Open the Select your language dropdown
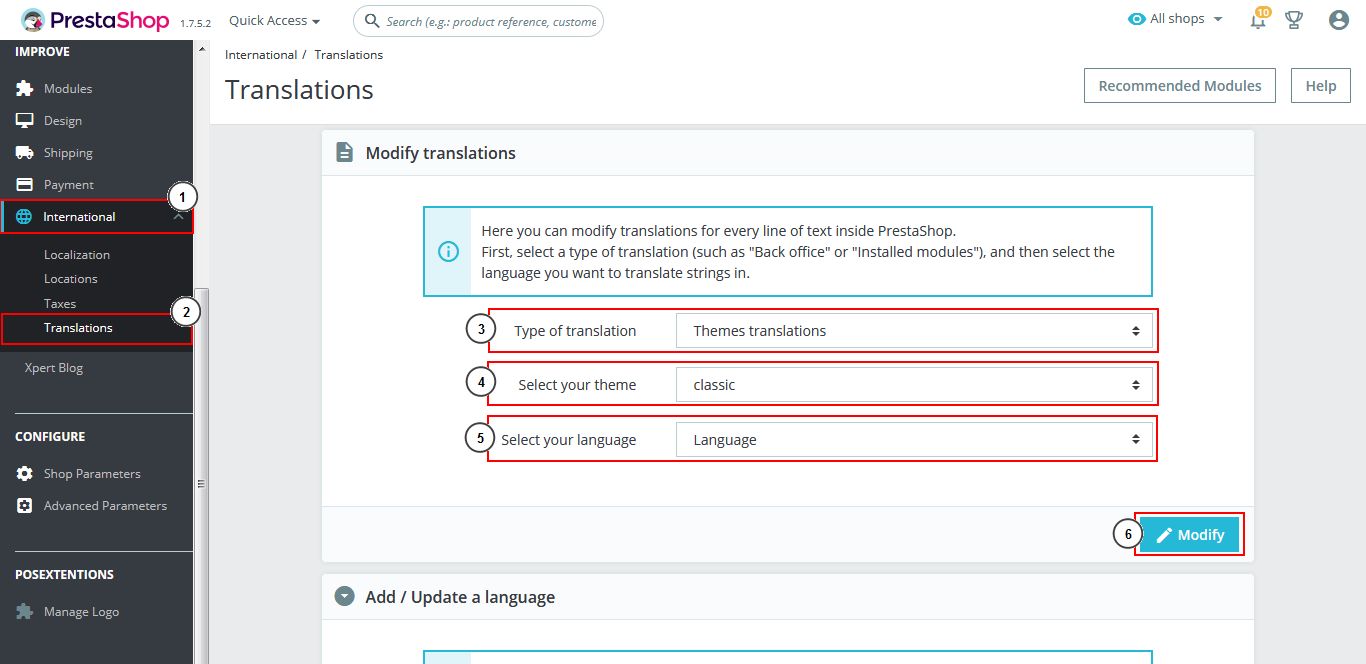The width and height of the screenshot is (1366, 664). point(914,440)
